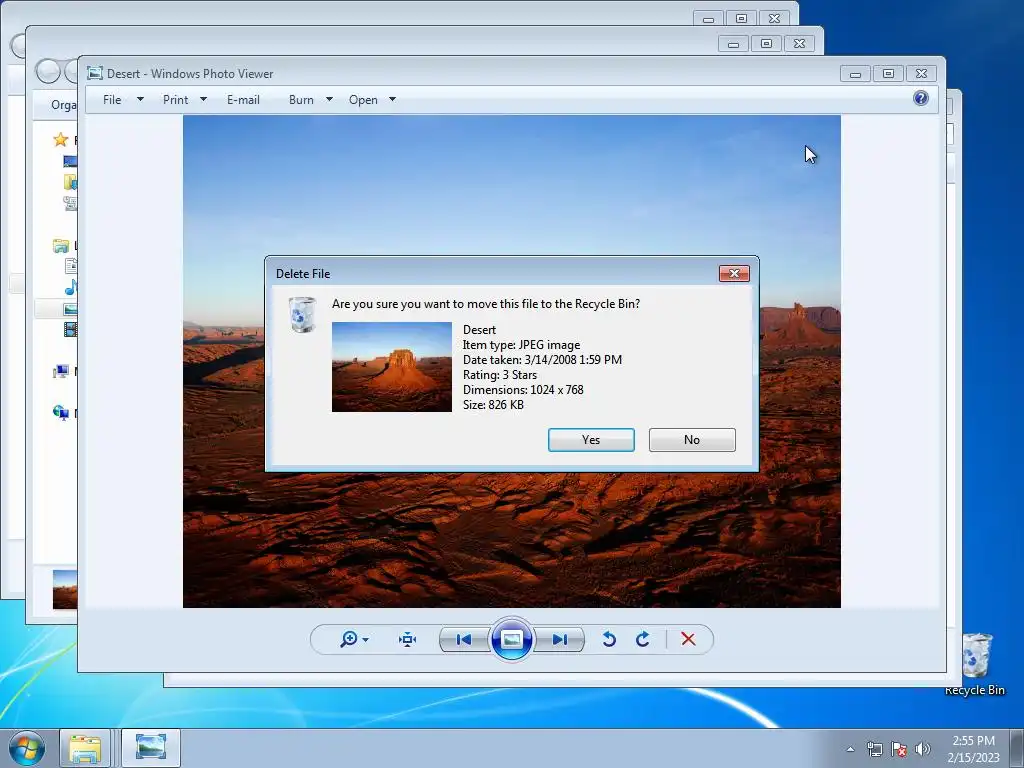Cancel deletion with the No button
This screenshot has width=1024, height=768.
point(692,440)
